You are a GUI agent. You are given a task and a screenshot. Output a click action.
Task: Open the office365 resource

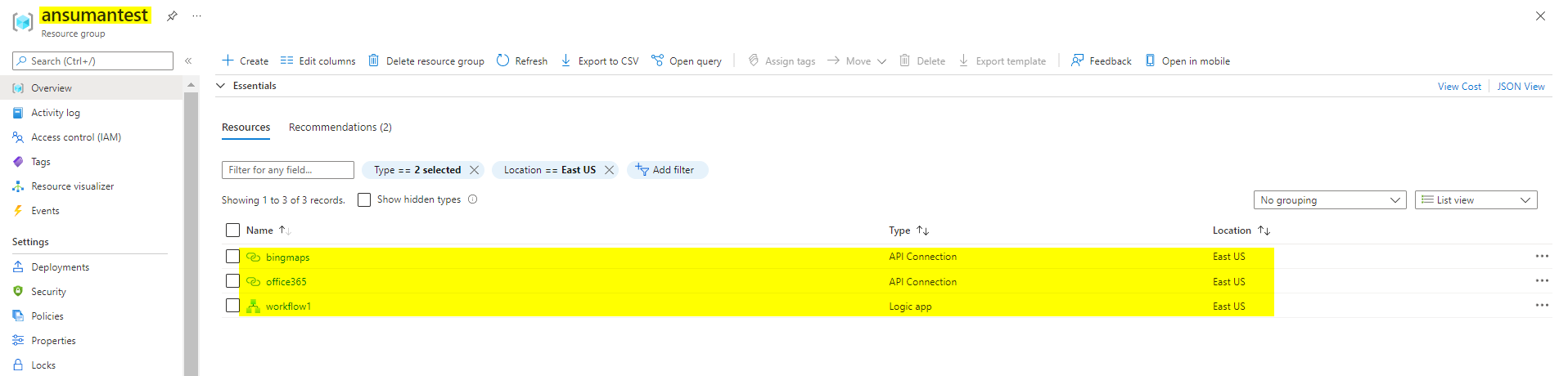tap(286, 282)
